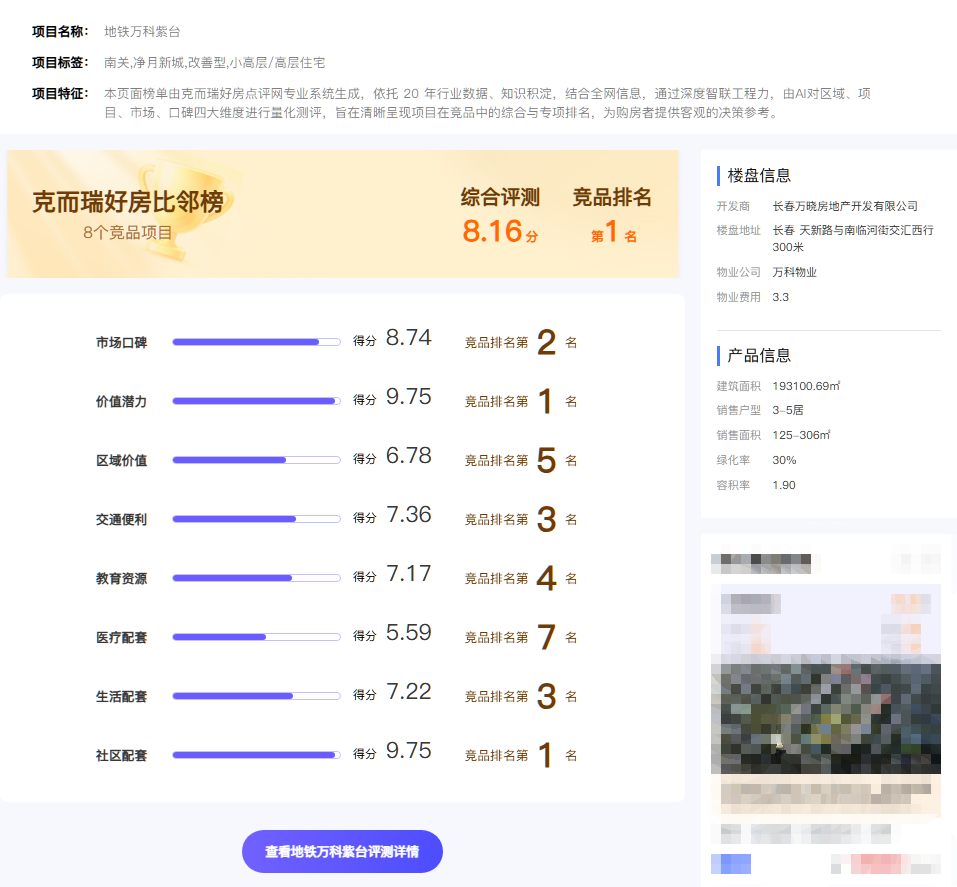Screen dimensions: 957x887
Task: Click the 综合评测 score 8.16分
Action: tap(498, 231)
